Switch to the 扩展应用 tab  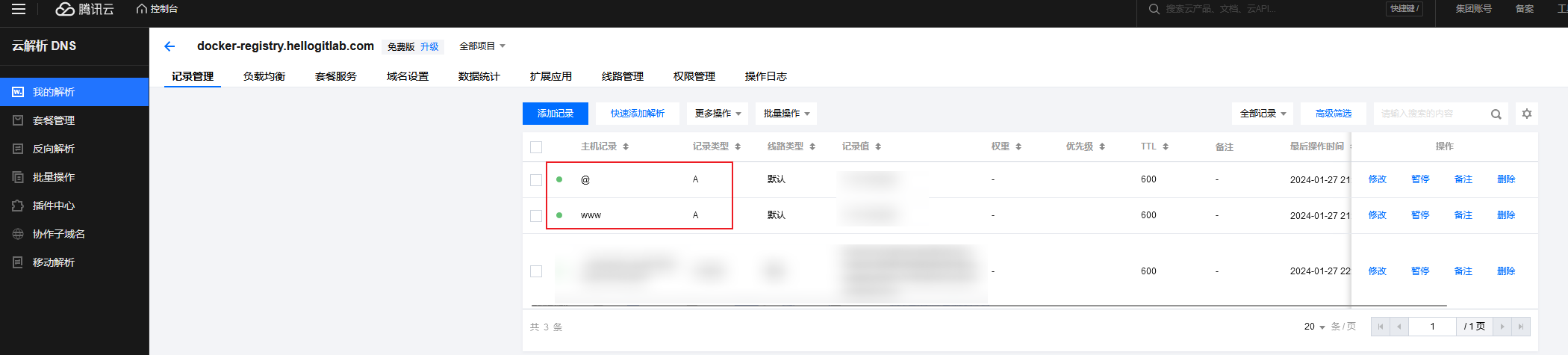pyautogui.click(x=551, y=76)
